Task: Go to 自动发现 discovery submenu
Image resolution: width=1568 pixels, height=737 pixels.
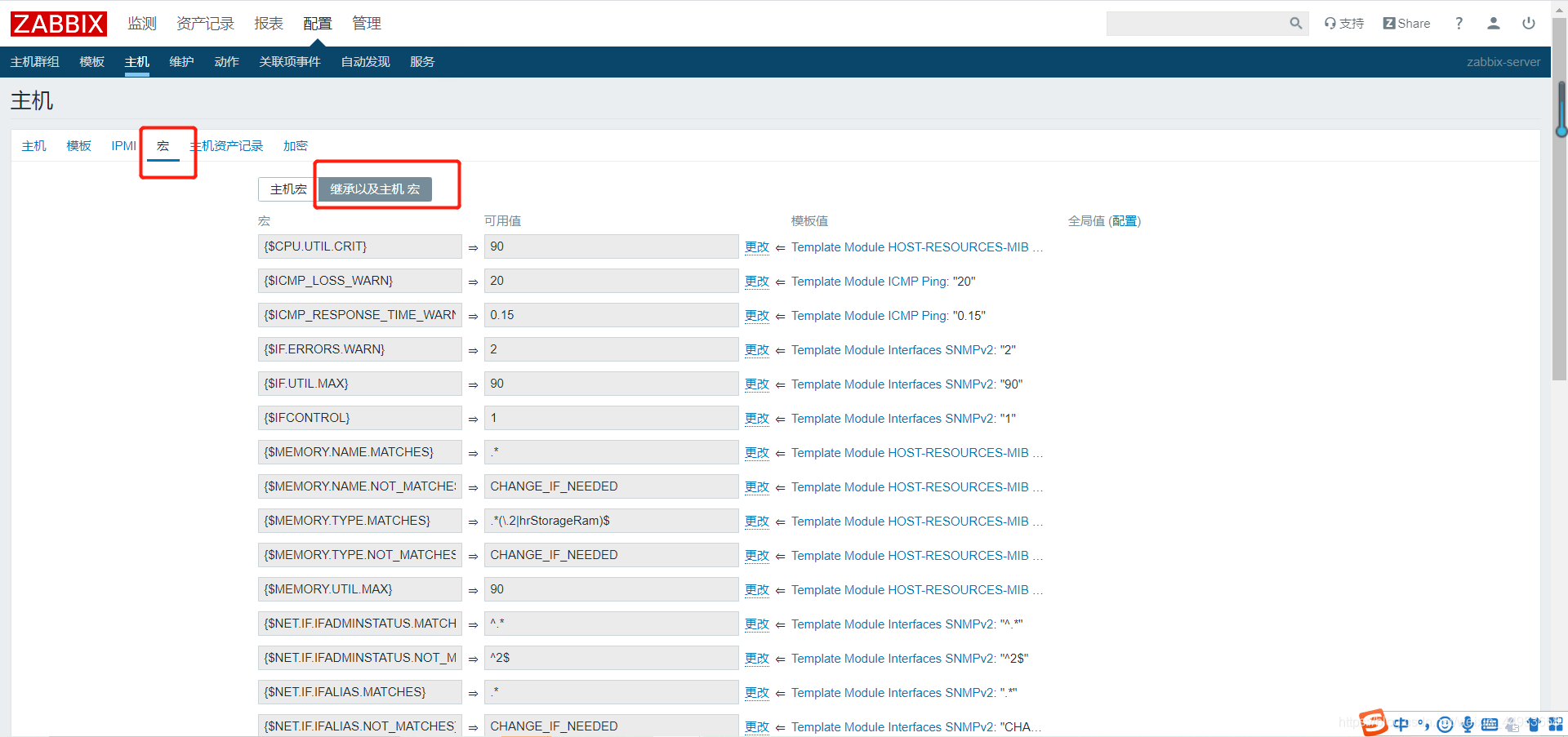Action: (366, 62)
